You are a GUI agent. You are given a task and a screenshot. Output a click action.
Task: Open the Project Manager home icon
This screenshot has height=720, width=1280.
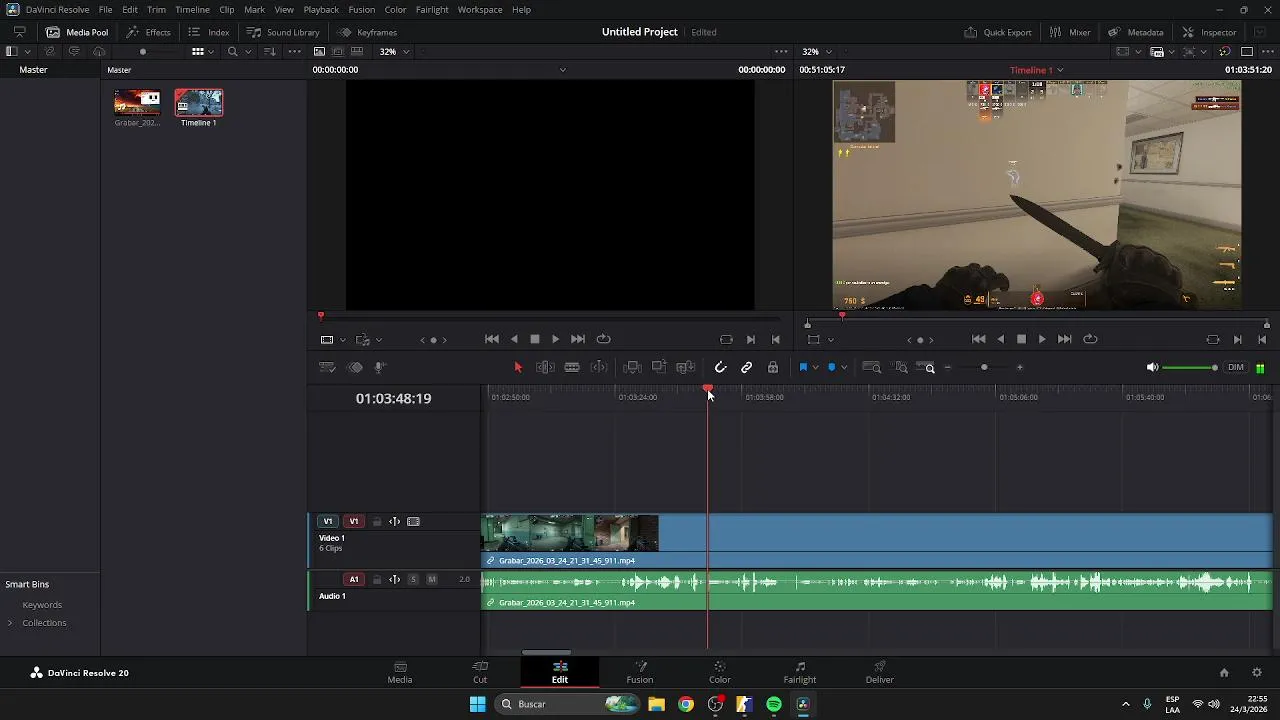[x=1224, y=673]
